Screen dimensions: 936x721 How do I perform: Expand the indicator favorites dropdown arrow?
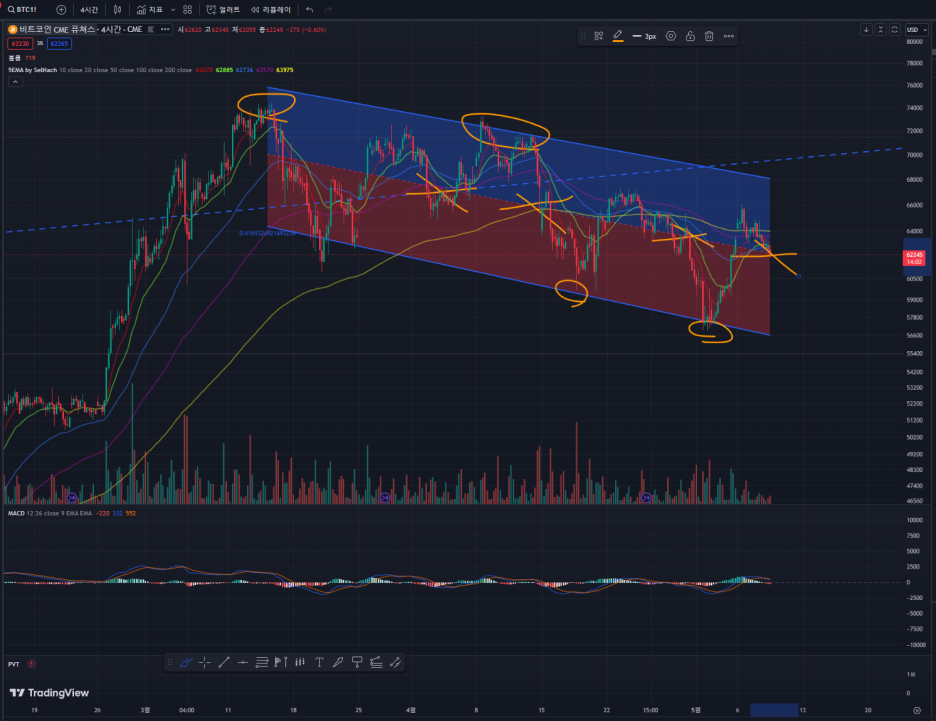pyautogui.click(x=173, y=10)
